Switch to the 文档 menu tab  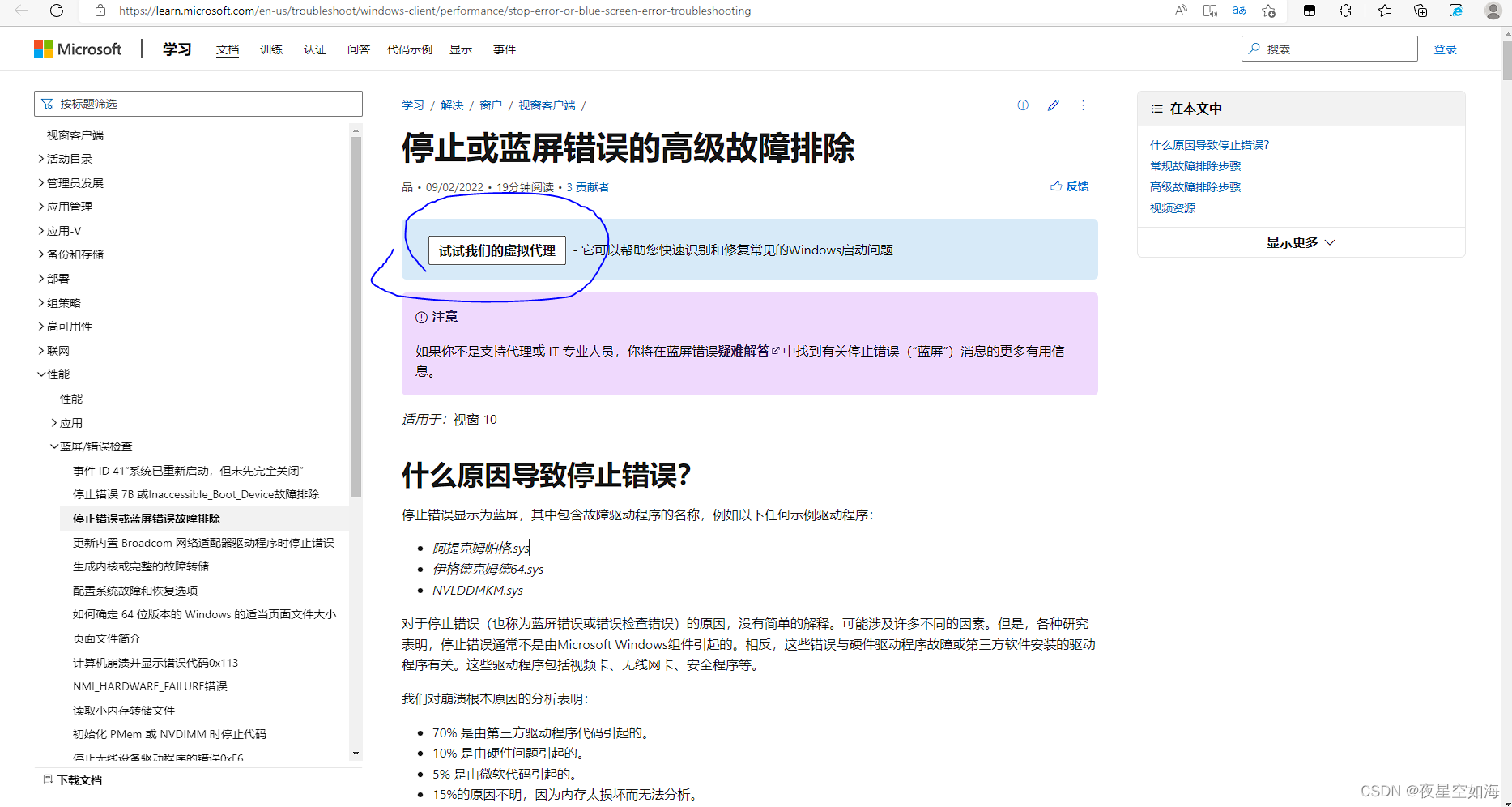tap(228, 49)
